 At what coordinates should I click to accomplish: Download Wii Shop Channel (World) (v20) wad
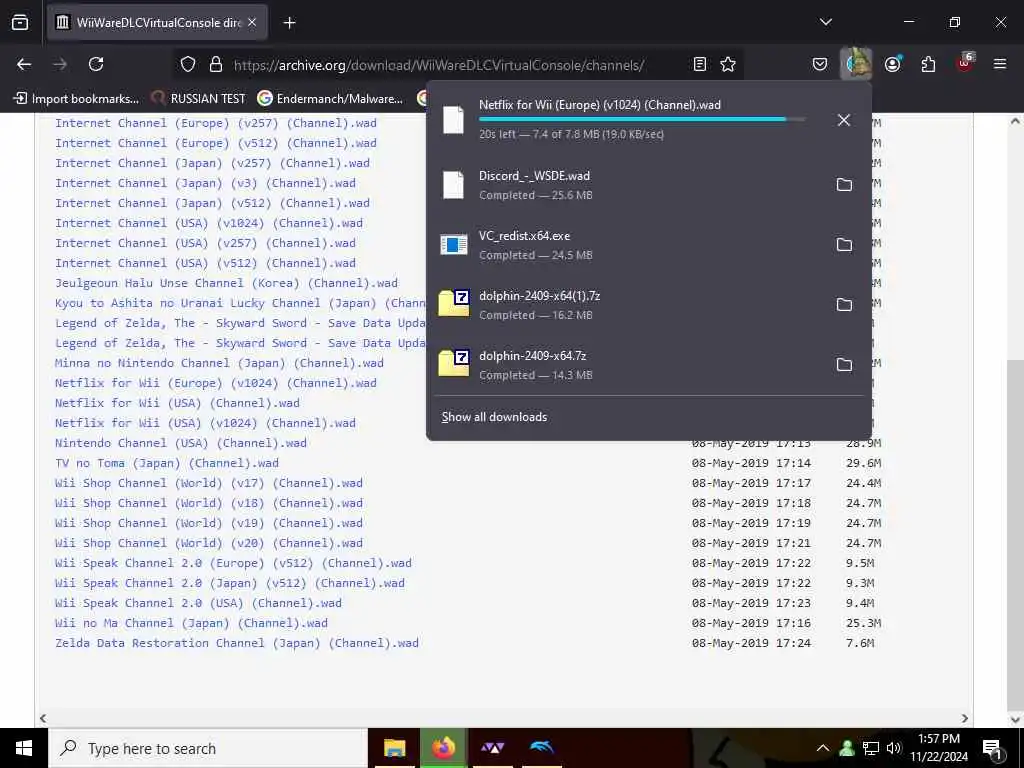click(209, 543)
